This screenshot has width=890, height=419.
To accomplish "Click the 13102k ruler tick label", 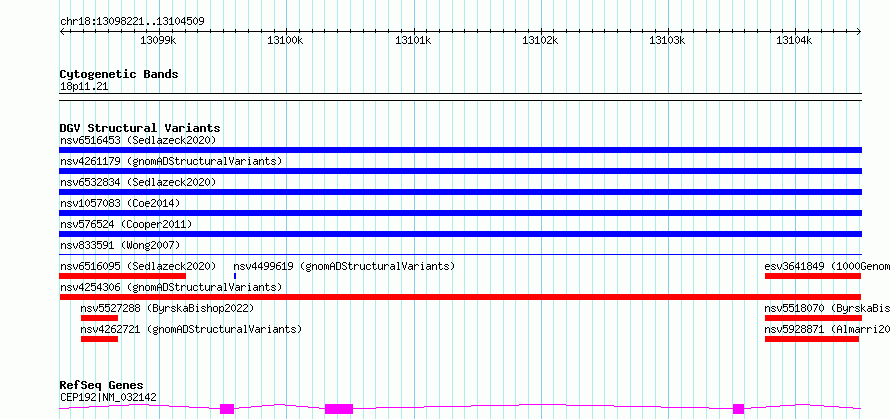I will click(x=540, y=41).
